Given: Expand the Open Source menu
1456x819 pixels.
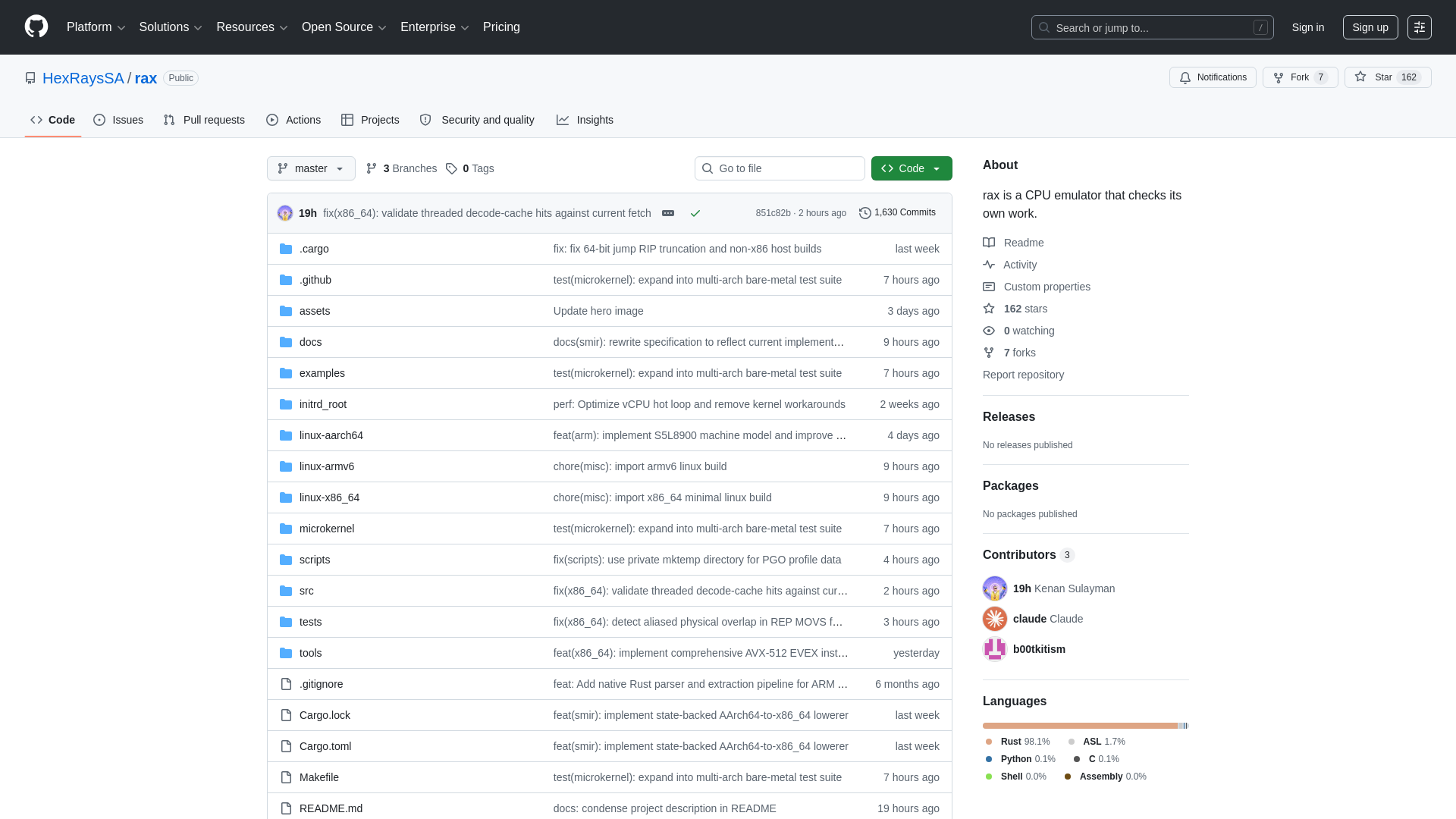Looking at the screenshot, I should 344,27.
